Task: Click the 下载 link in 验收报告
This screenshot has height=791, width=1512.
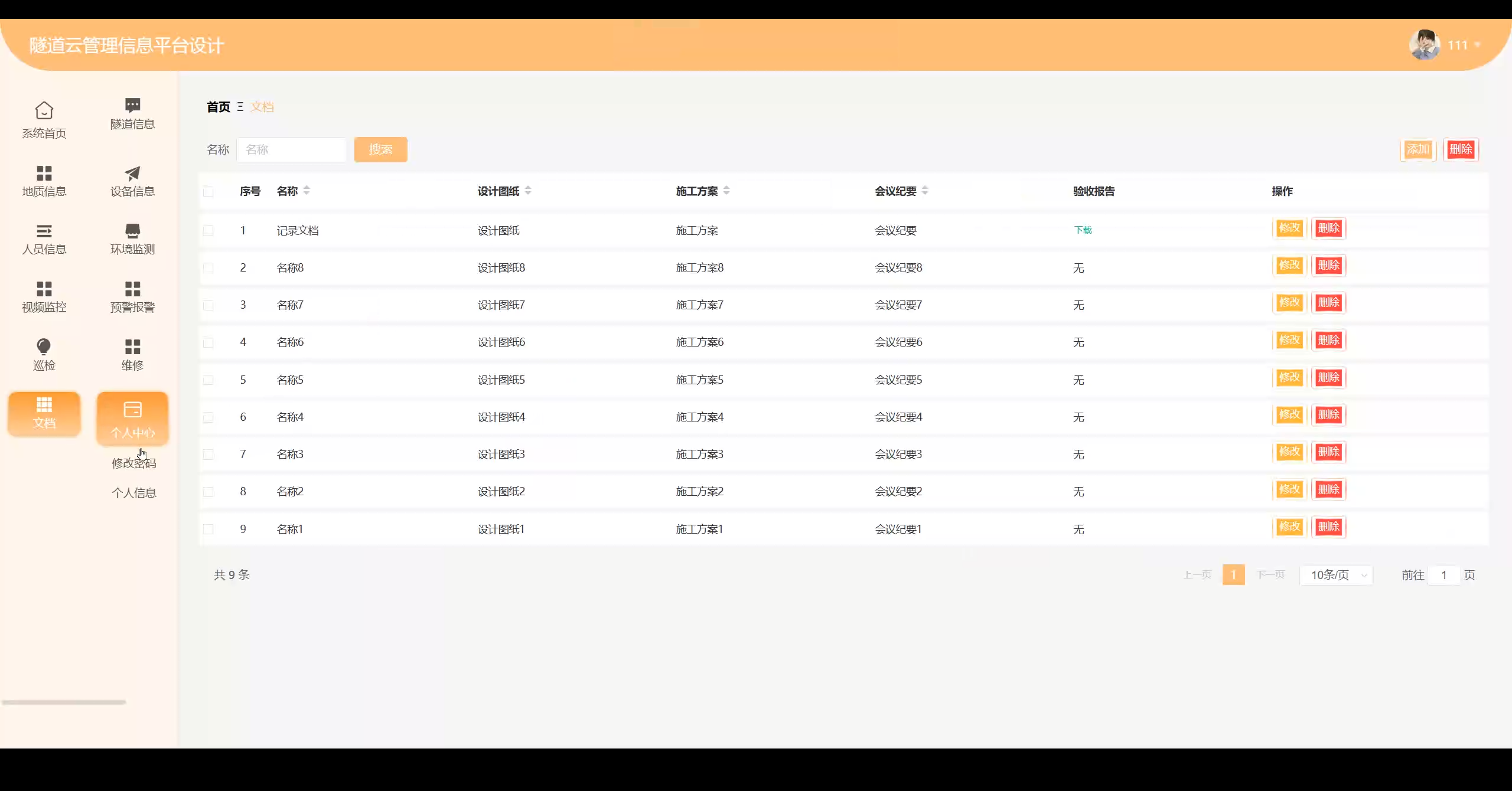Action: click(1083, 230)
